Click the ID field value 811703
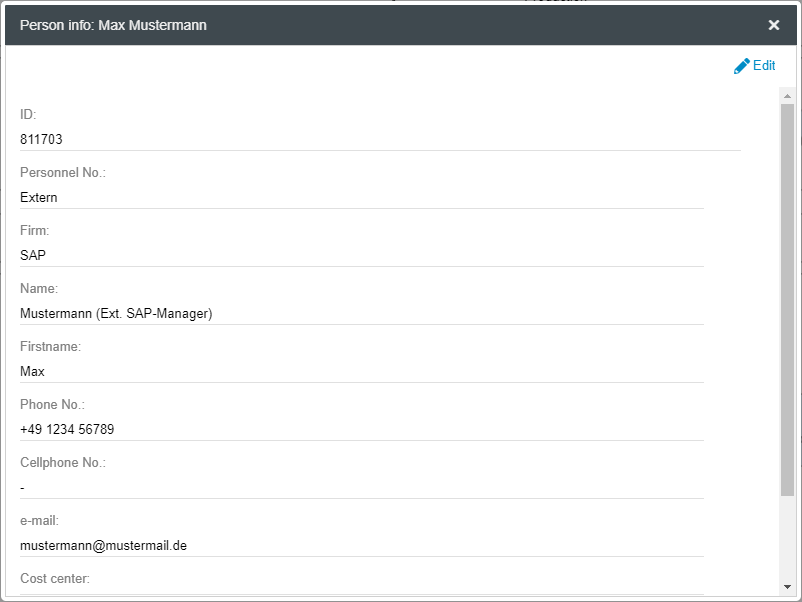Viewport: 802px width, 602px height. pos(41,140)
